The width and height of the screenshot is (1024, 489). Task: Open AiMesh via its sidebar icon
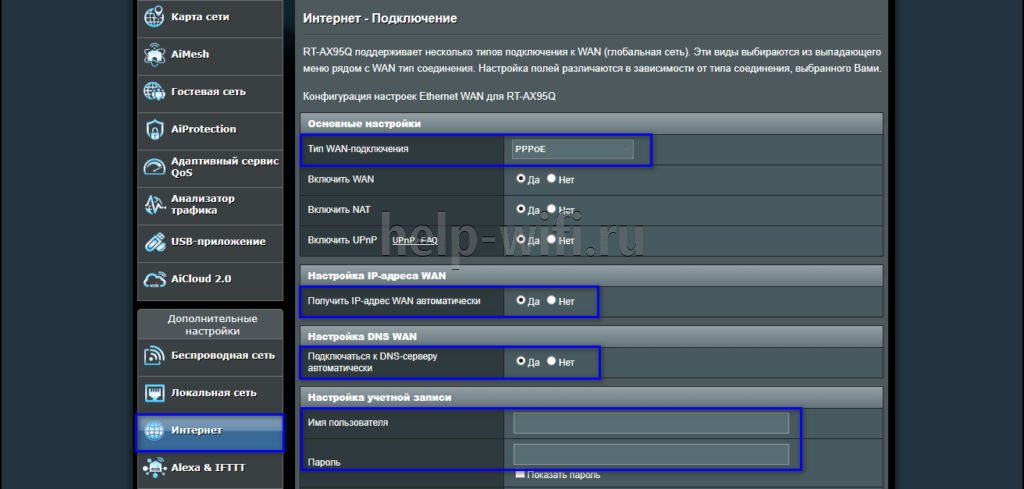coord(154,55)
